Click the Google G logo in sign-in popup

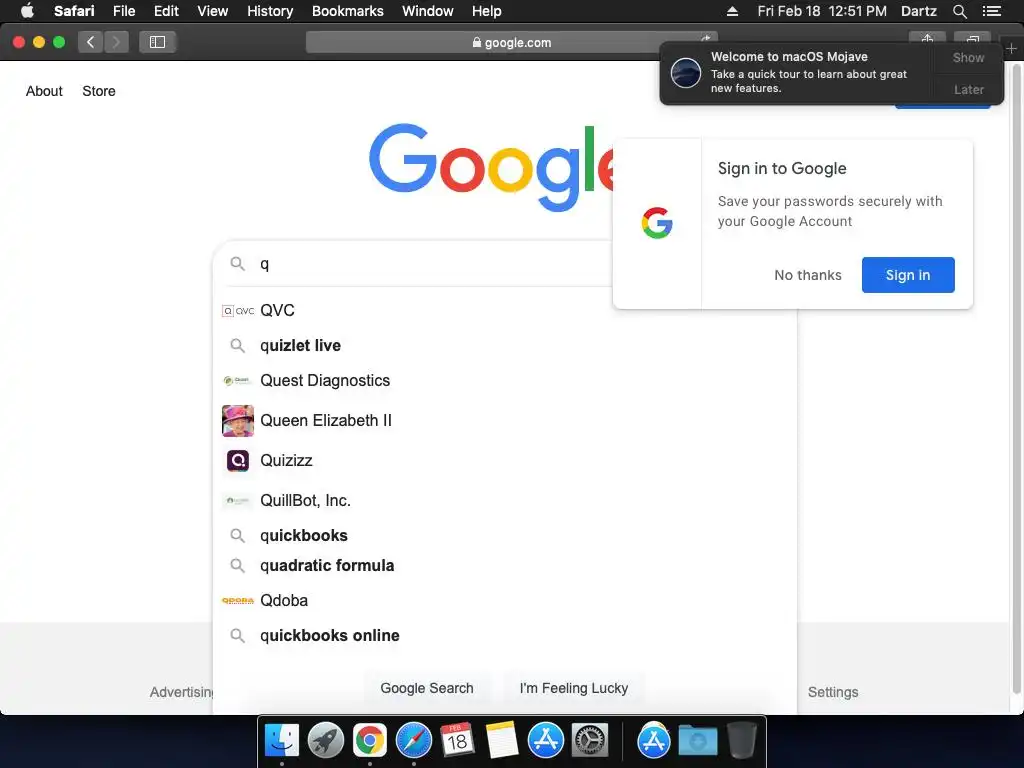coord(657,223)
